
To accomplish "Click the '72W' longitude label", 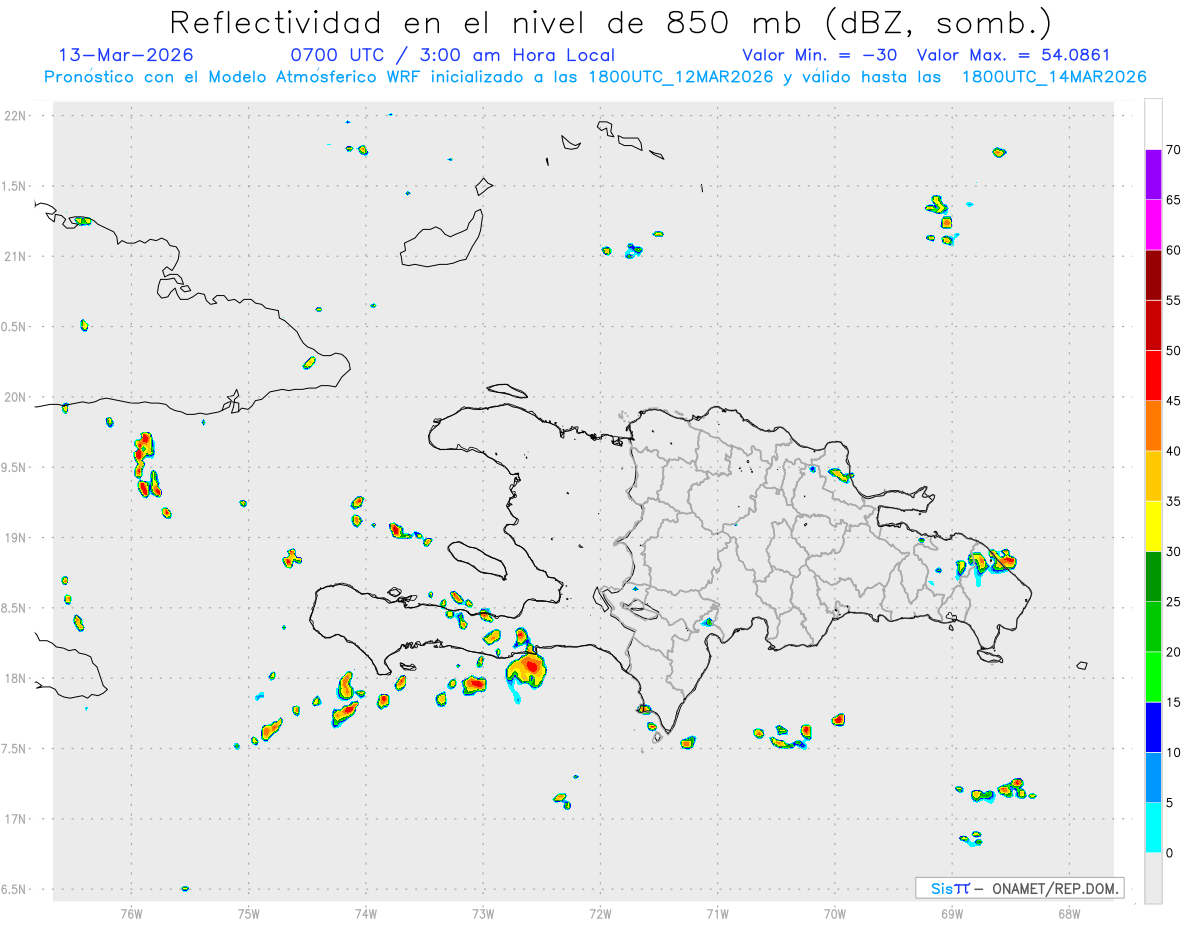I will click(x=600, y=912).
